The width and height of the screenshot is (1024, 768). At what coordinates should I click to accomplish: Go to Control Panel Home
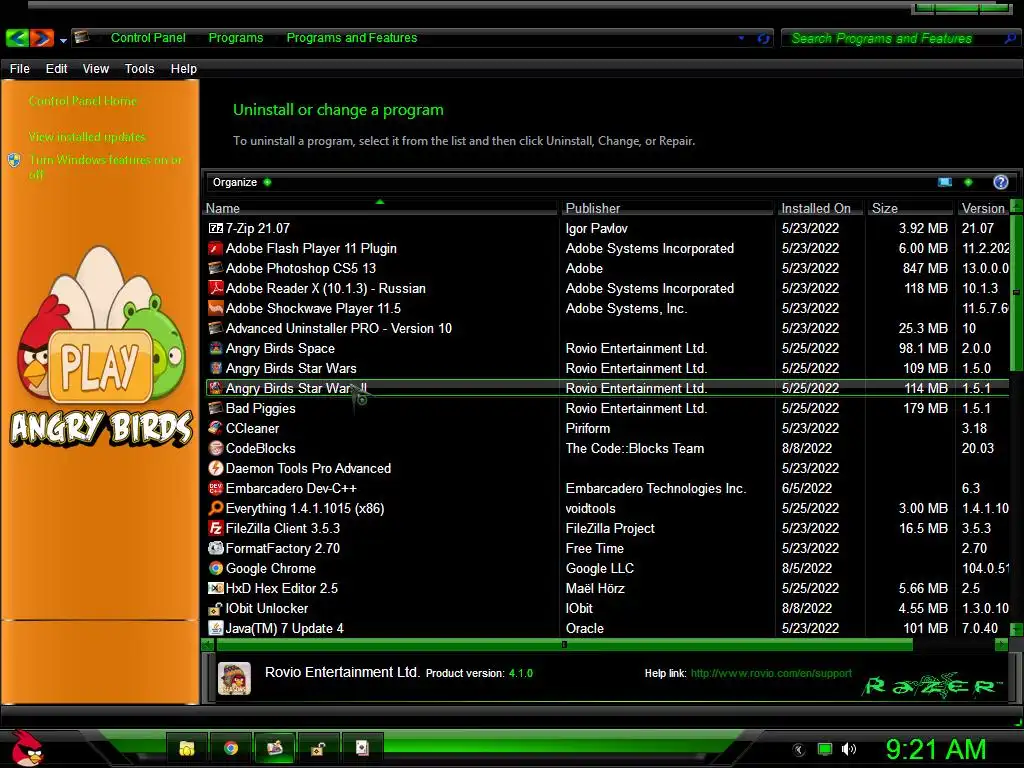pyautogui.click(x=83, y=101)
